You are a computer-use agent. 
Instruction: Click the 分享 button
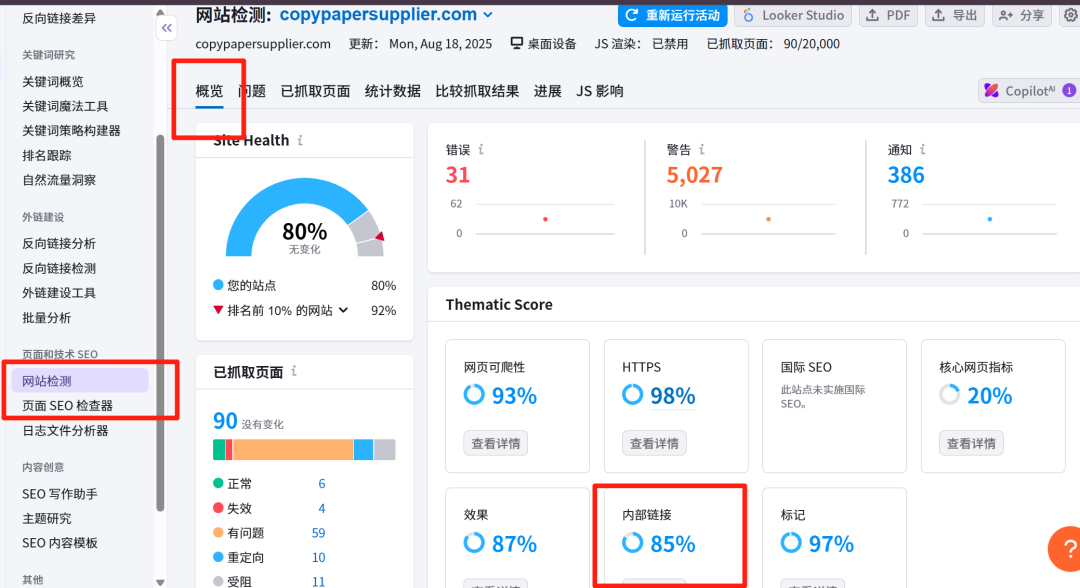(1021, 15)
